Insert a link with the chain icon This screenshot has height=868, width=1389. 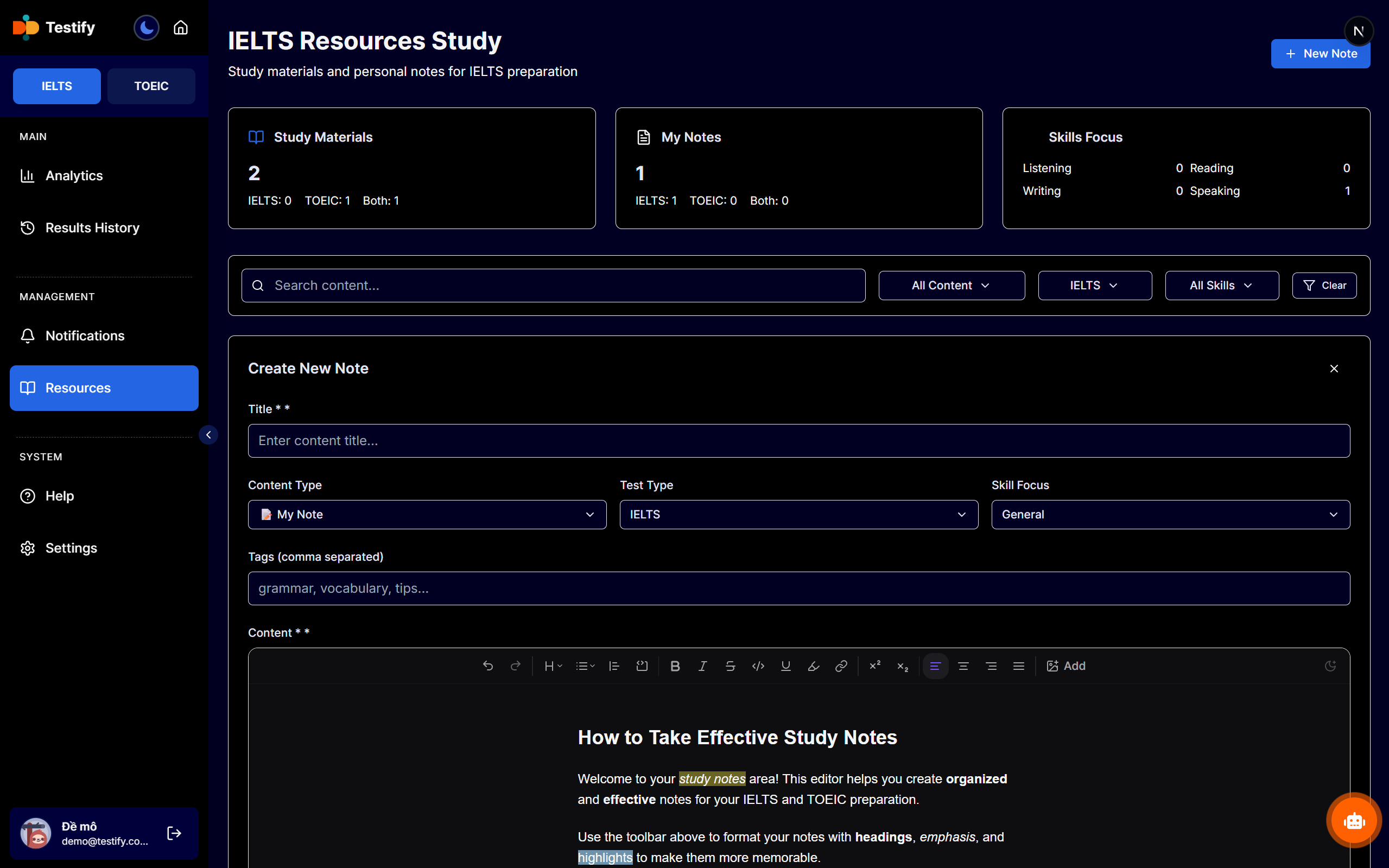pyautogui.click(x=841, y=666)
